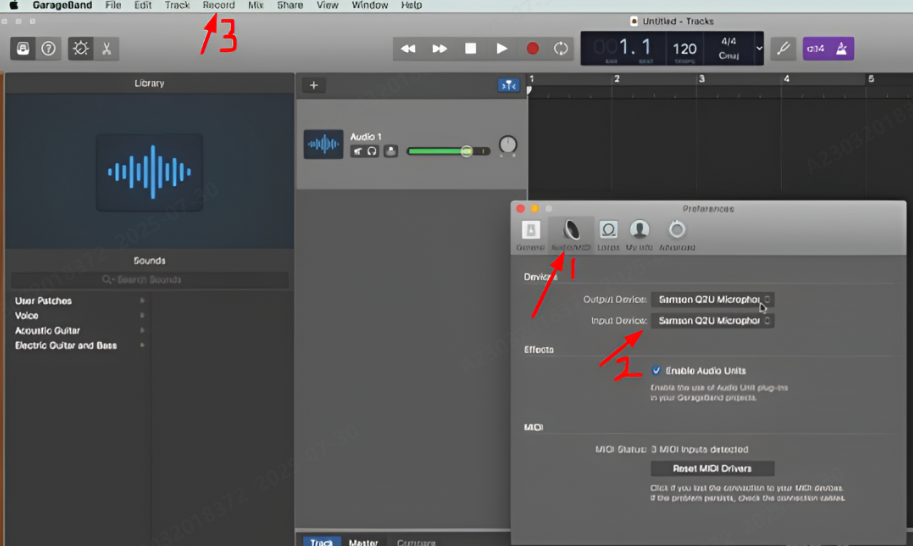Open the Apple menu

tap(13, 5)
